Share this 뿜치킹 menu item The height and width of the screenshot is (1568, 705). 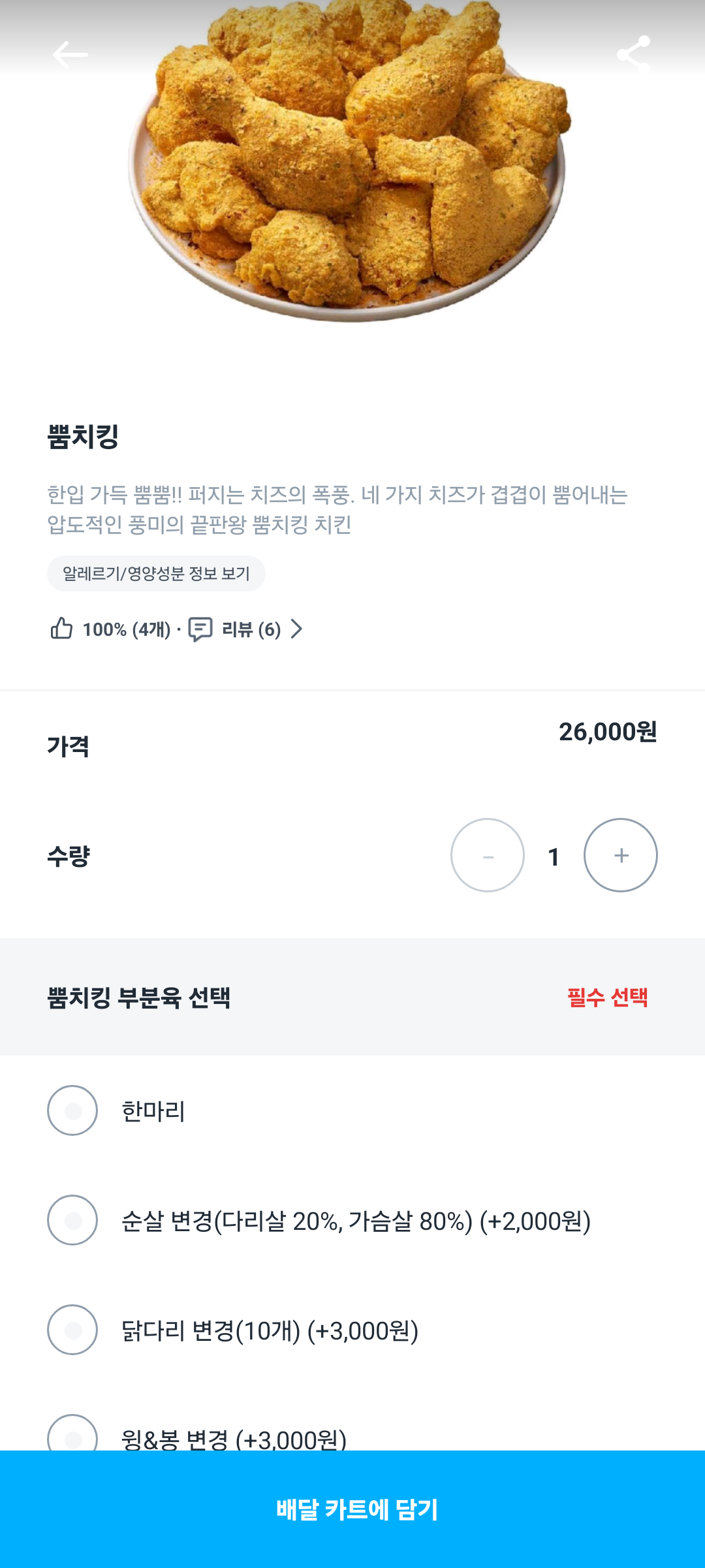633,54
